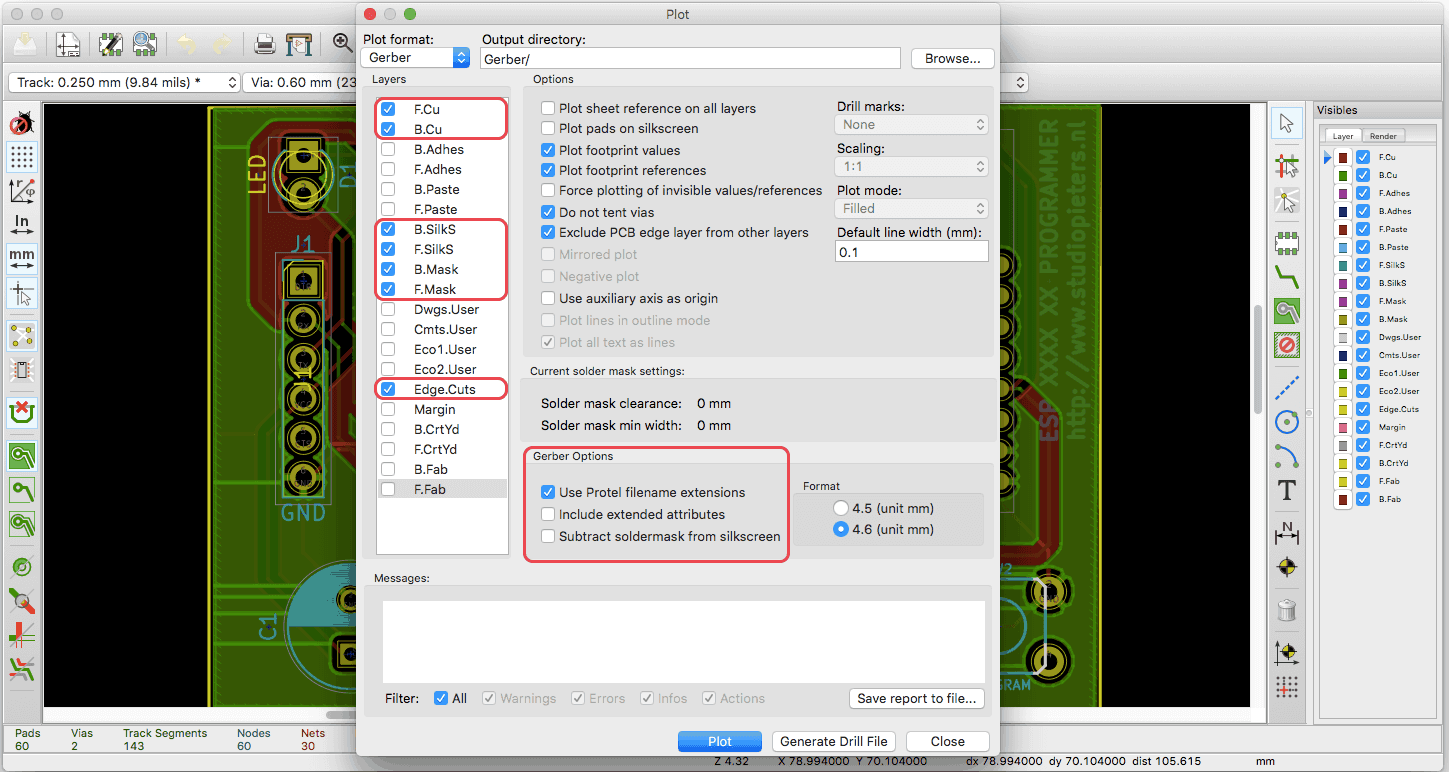Uncheck F.Cu layer in Plot dialog
This screenshot has width=1449, height=772.
[388, 109]
